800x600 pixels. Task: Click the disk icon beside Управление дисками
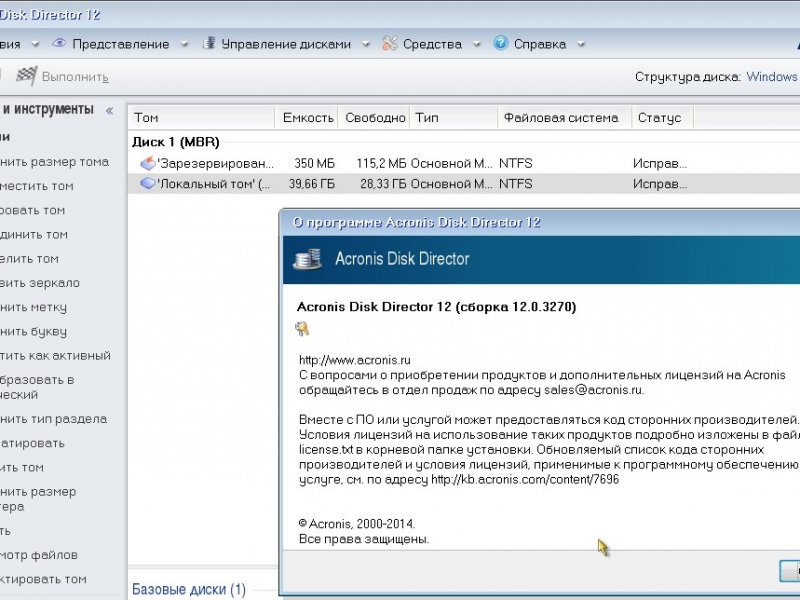(x=209, y=43)
